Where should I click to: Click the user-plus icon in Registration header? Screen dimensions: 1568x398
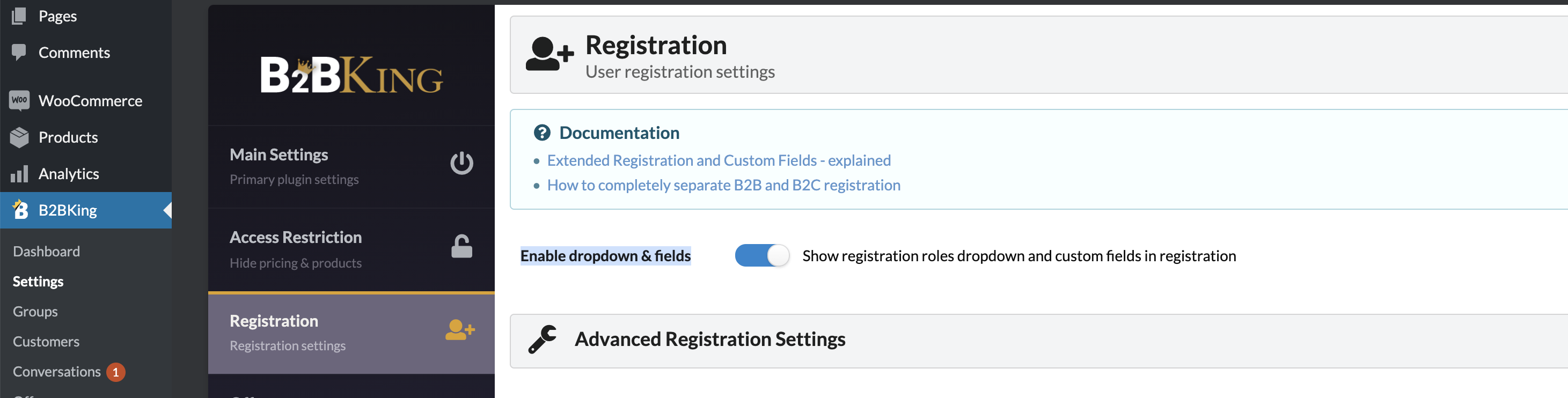coord(549,54)
